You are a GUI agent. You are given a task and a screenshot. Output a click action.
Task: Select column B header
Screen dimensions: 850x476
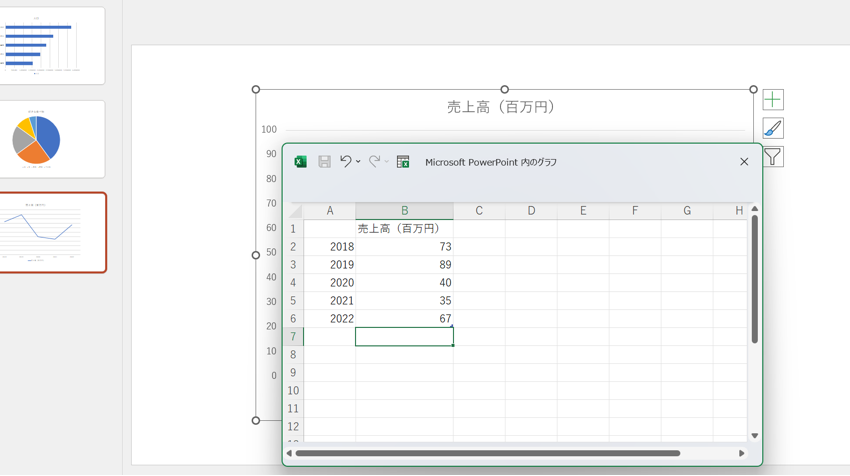click(404, 211)
